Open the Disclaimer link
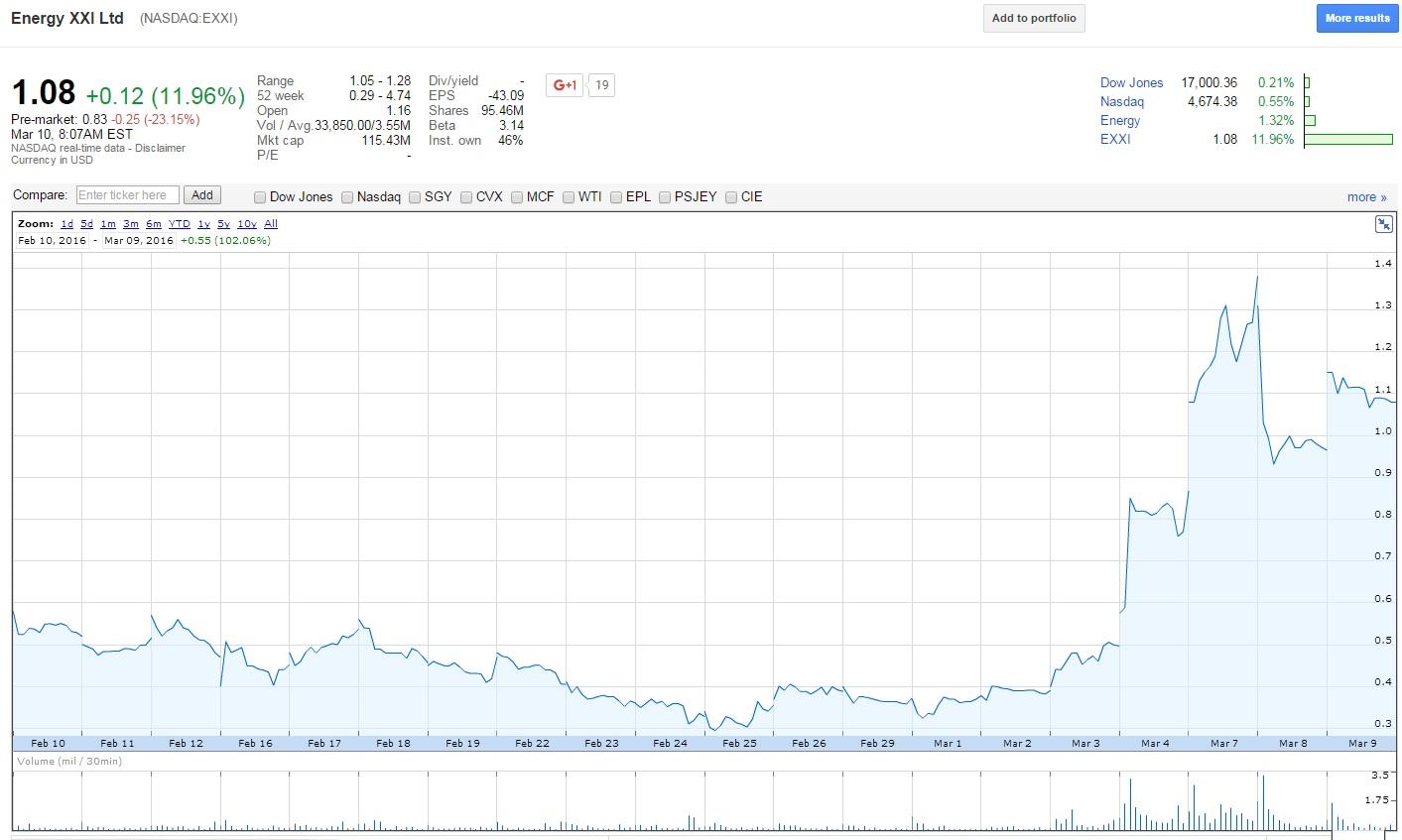 pyautogui.click(x=161, y=148)
